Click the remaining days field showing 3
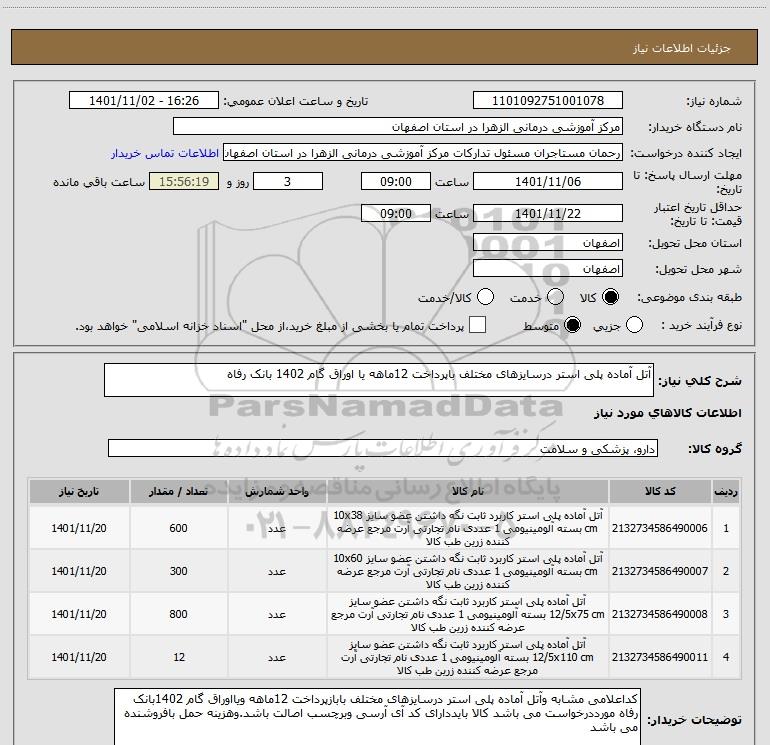 288,181
